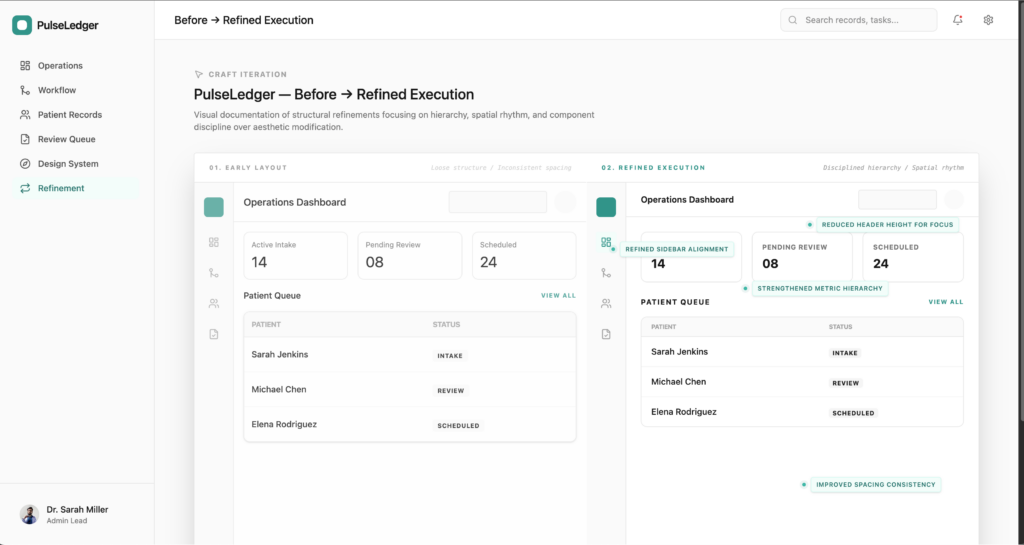Screen dimensions: 1024x545
Task: Open the Review Queue page
Action: 78,139
